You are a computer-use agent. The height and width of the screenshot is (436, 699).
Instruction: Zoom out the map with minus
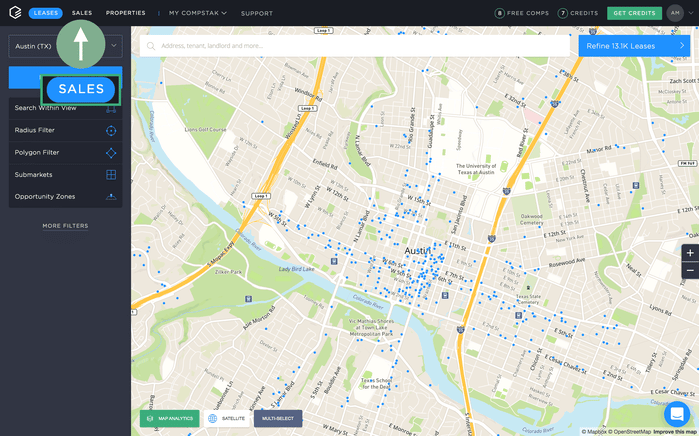(690, 270)
